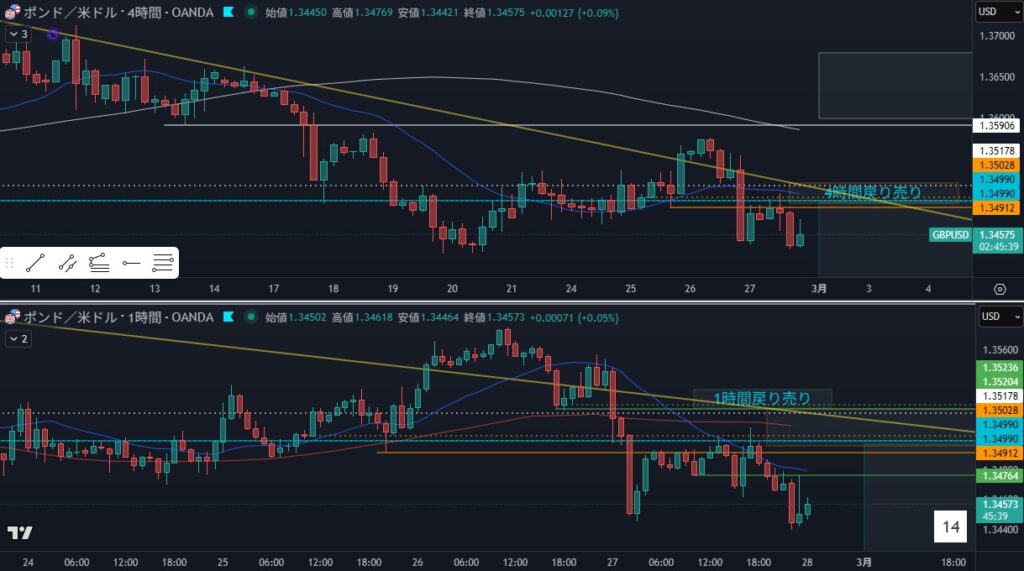Viewport: 1024px width, 571px height.
Task: Select the info line drawing tool
Action: click(x=68, y=264)
